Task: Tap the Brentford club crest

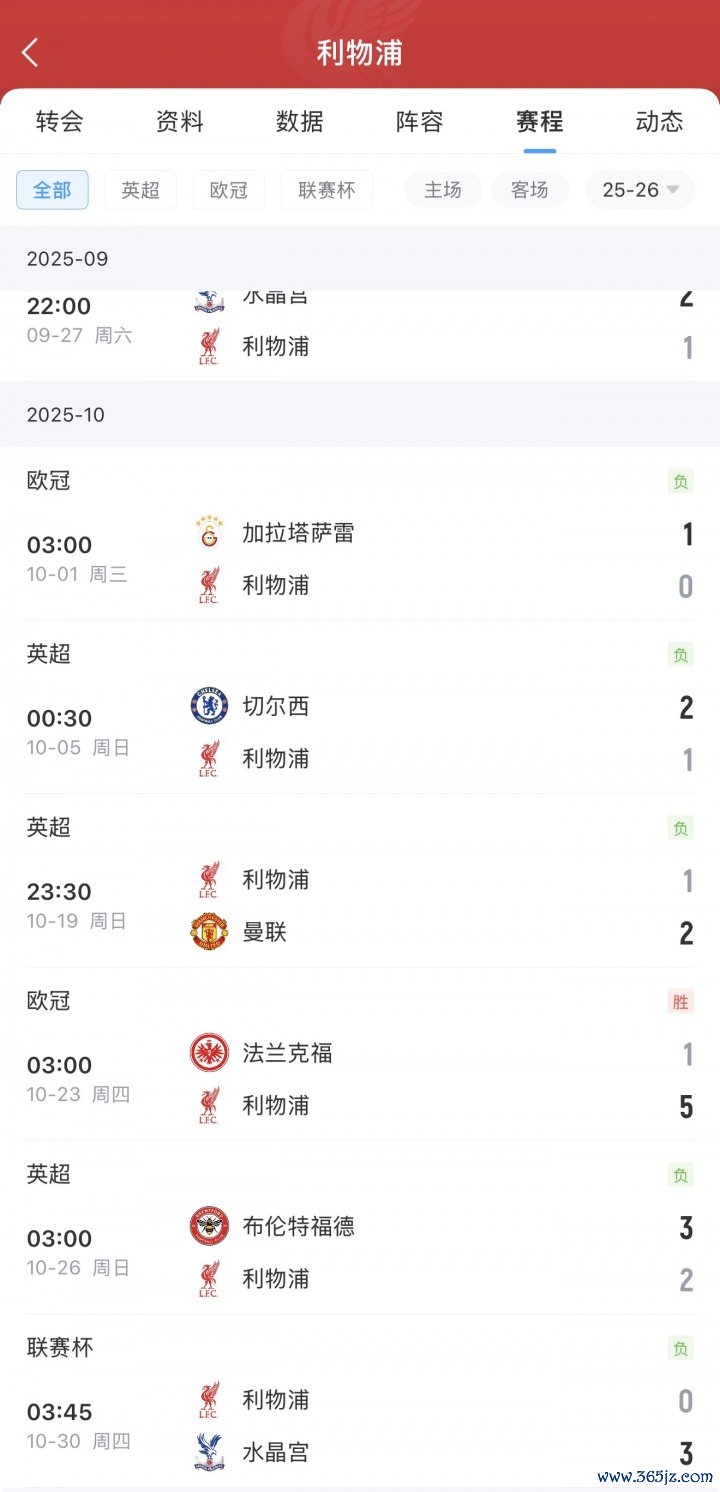Action: 209,1226
